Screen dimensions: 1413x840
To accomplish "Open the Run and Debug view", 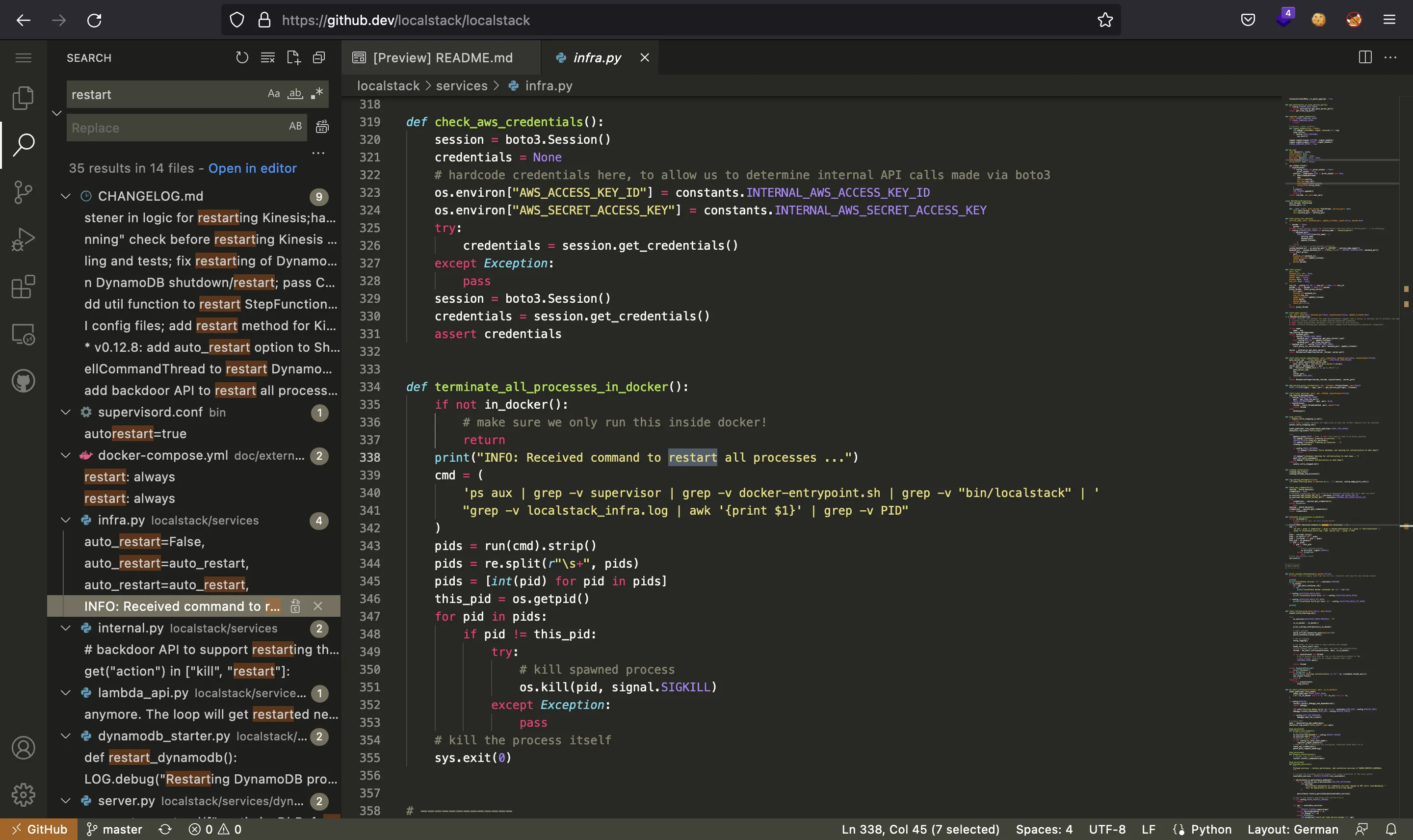I will (23, 239).
